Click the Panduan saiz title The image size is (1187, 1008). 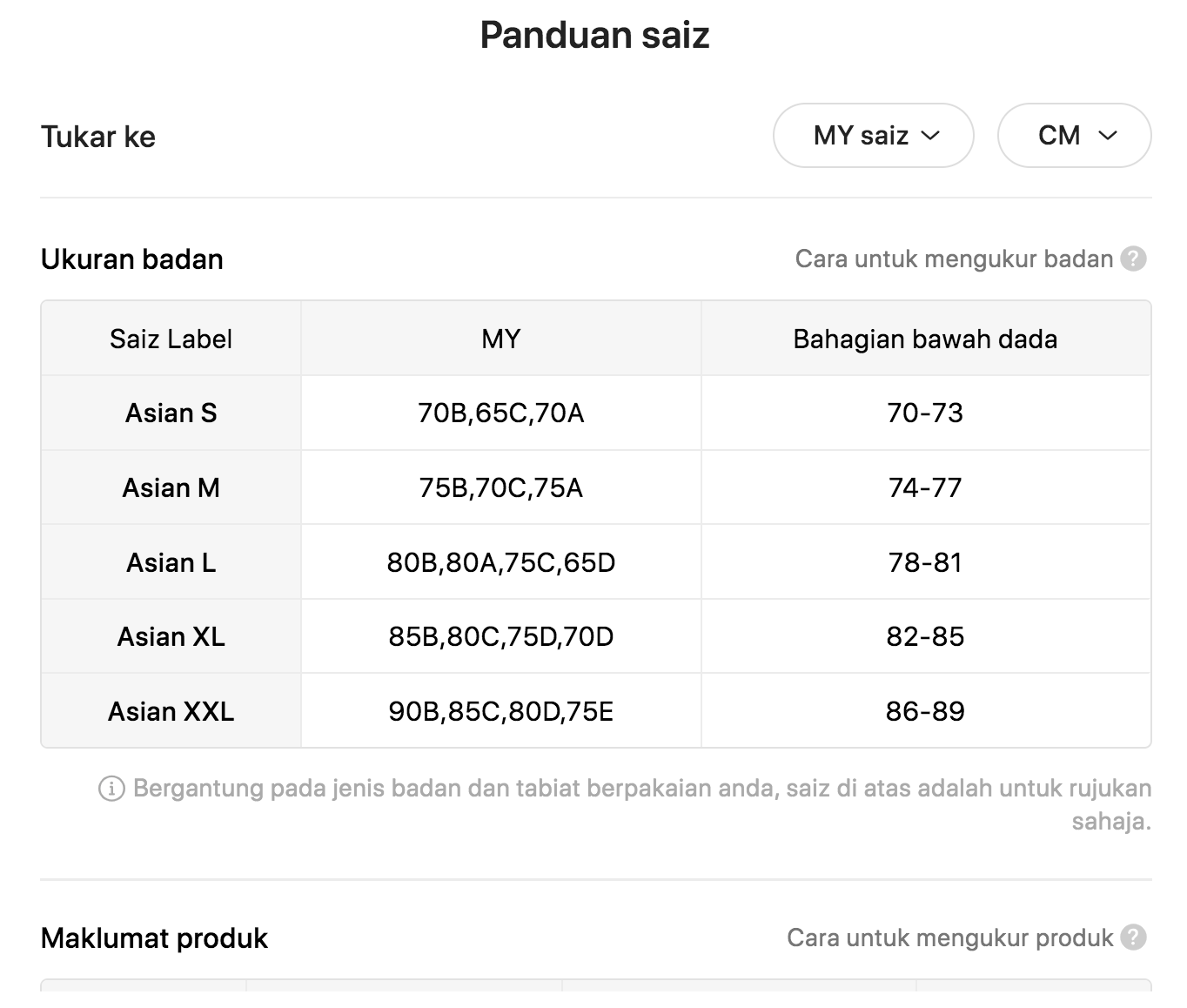click(x=595, y=35)
